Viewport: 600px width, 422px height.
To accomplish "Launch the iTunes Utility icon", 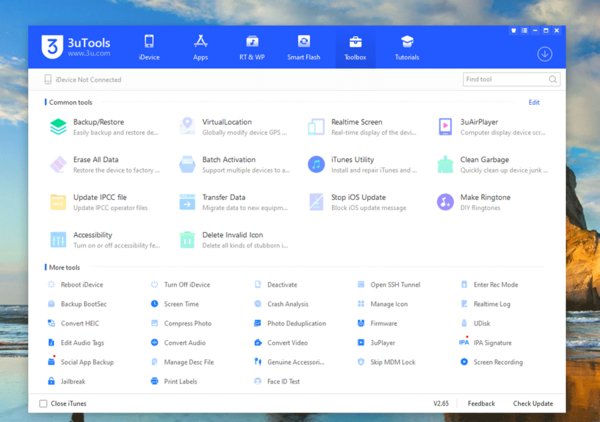I will [316, 164].
